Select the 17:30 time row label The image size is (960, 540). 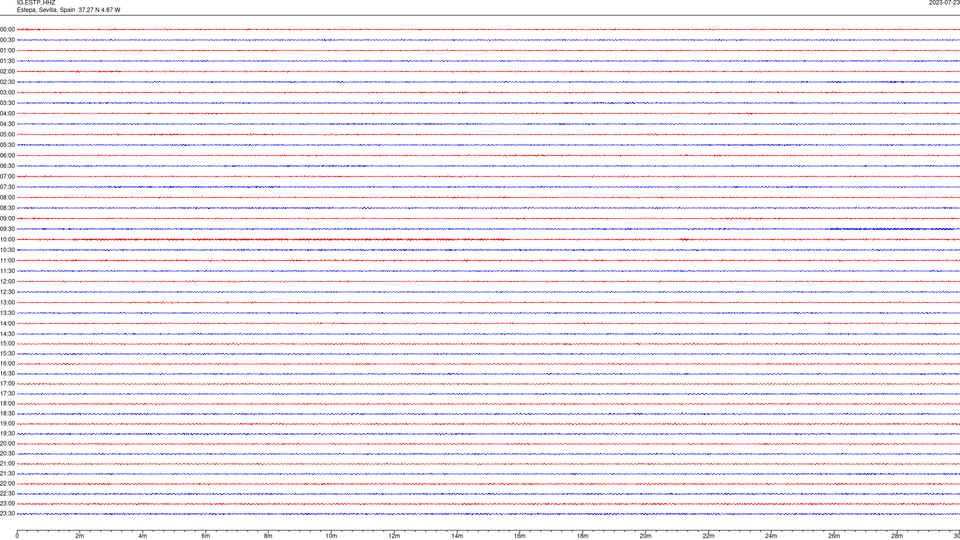7,394
